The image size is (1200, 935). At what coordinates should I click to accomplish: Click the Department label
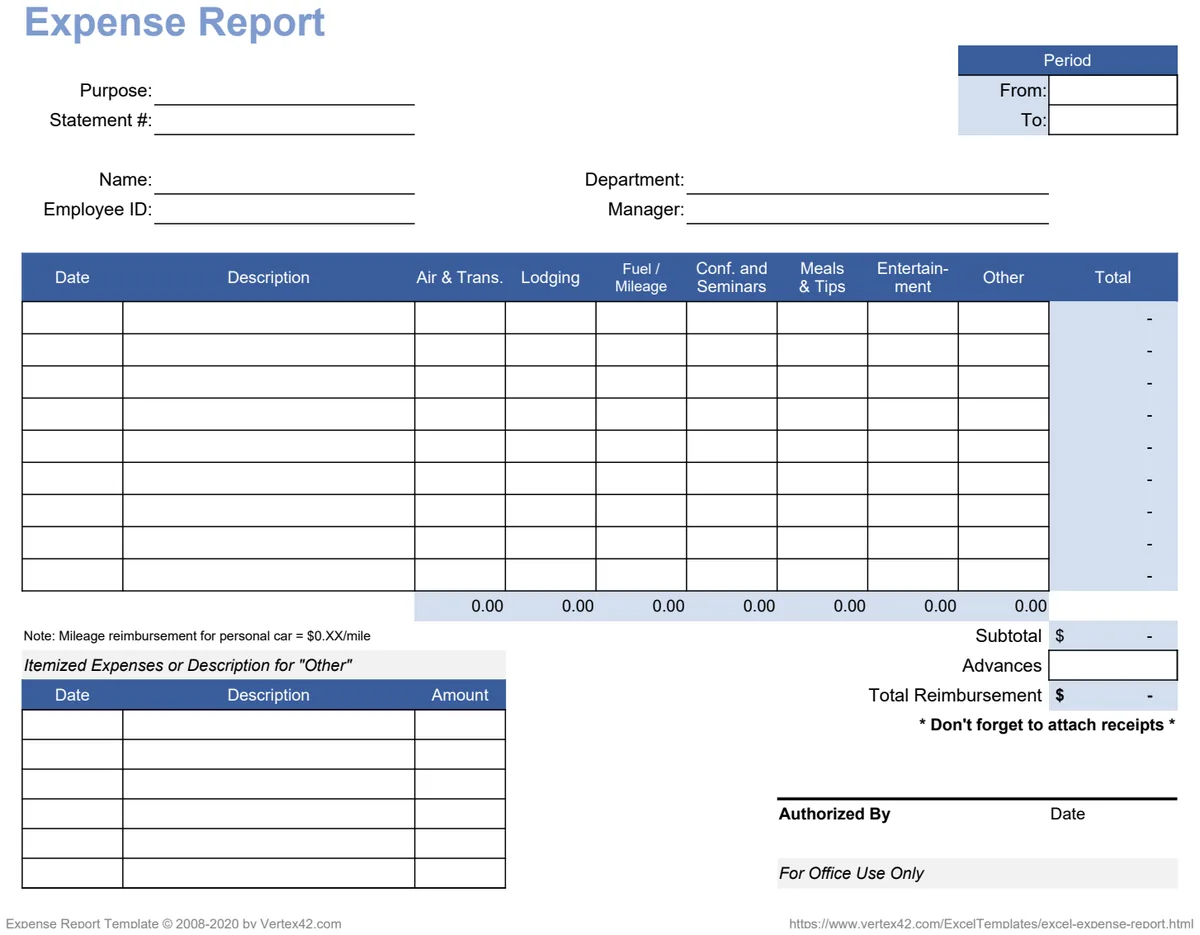pos(634,180)
